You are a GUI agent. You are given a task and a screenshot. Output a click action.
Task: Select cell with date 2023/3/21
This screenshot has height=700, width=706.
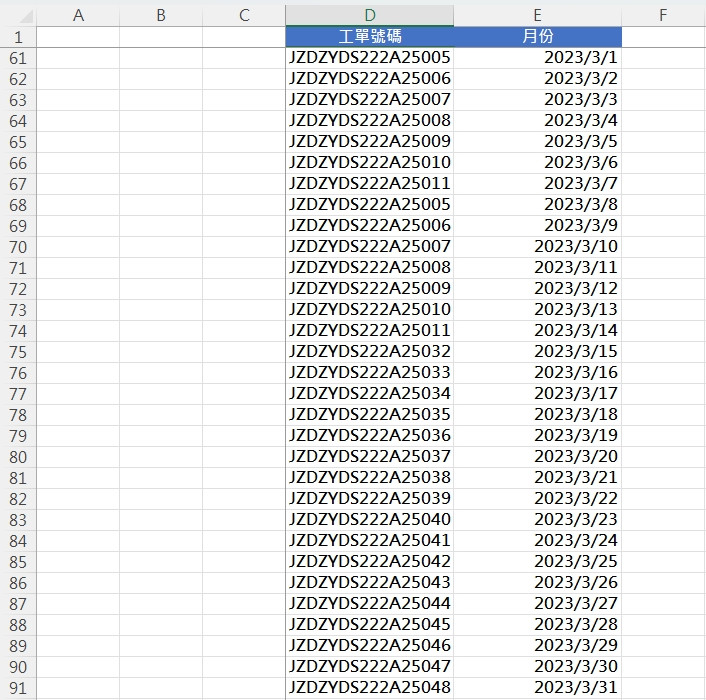[538, 478]
